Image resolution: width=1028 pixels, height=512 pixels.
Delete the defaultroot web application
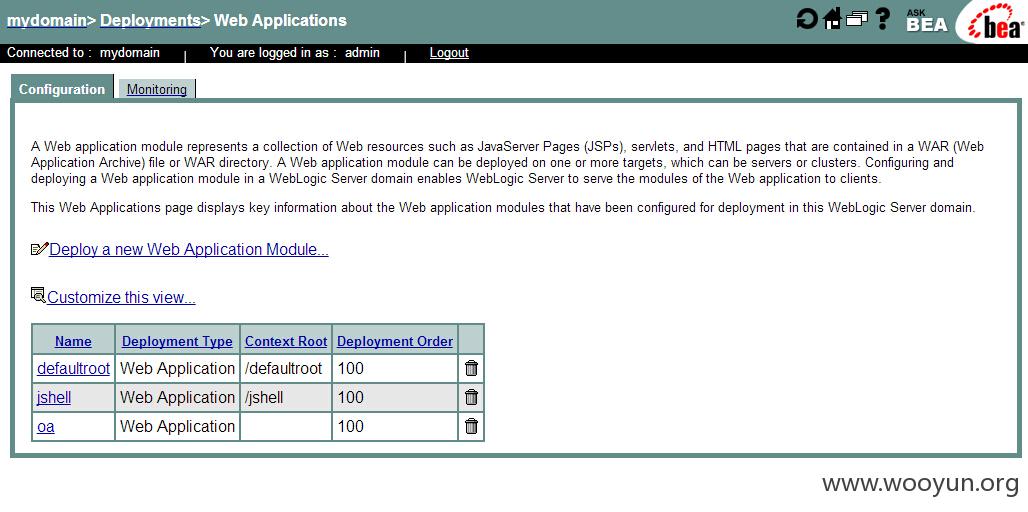click(471, 368)
